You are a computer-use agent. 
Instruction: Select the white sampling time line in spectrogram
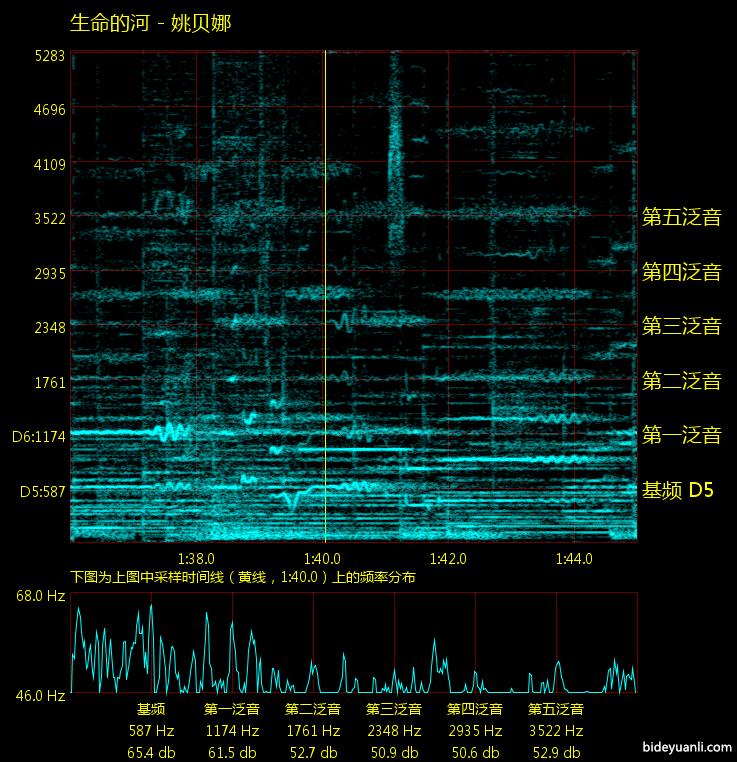(325, 300)
